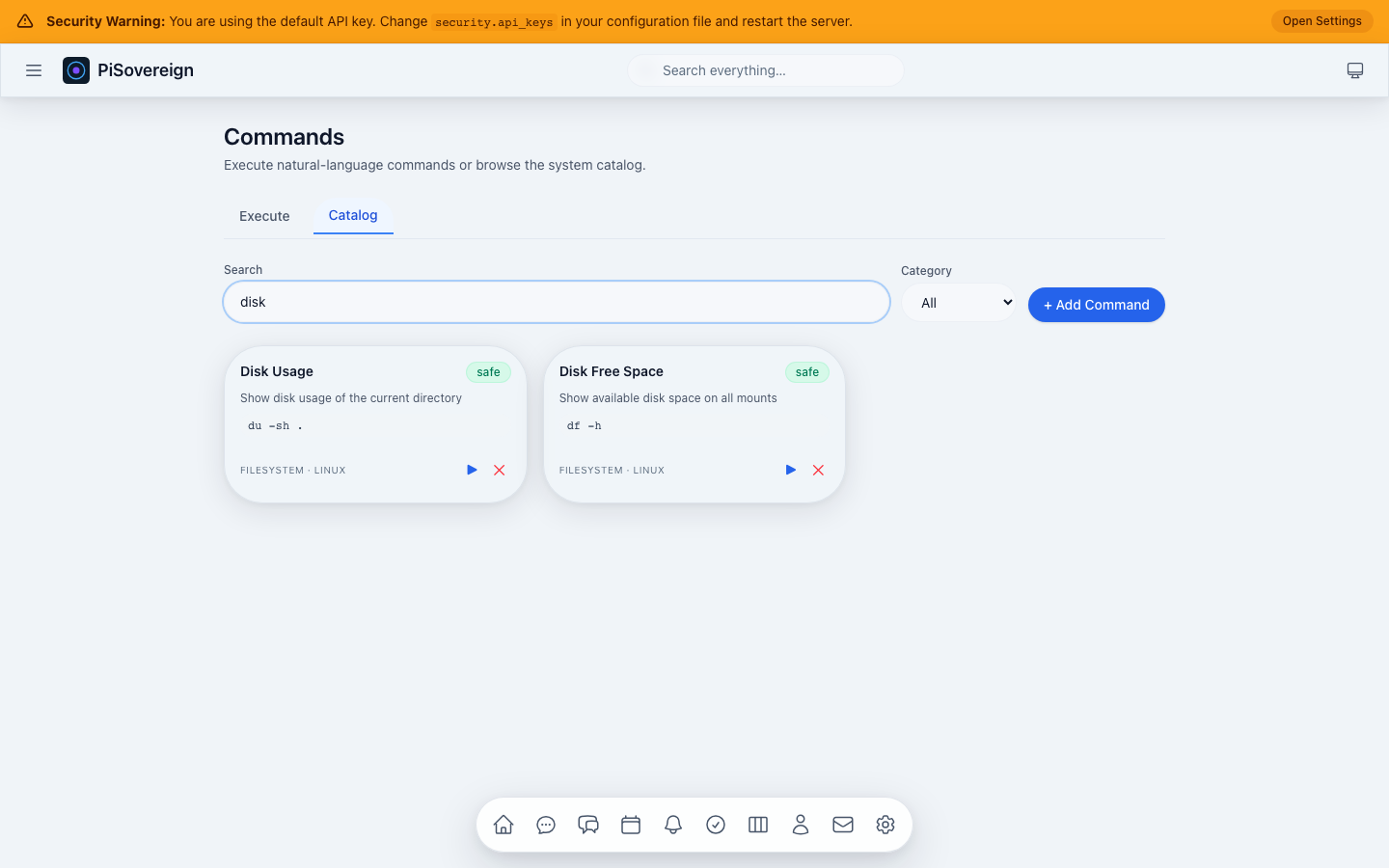Image resolution: width=1389 pixels, height=868 pixels.
Task: Run the Disk Free Space command
Action: point(790,470)
